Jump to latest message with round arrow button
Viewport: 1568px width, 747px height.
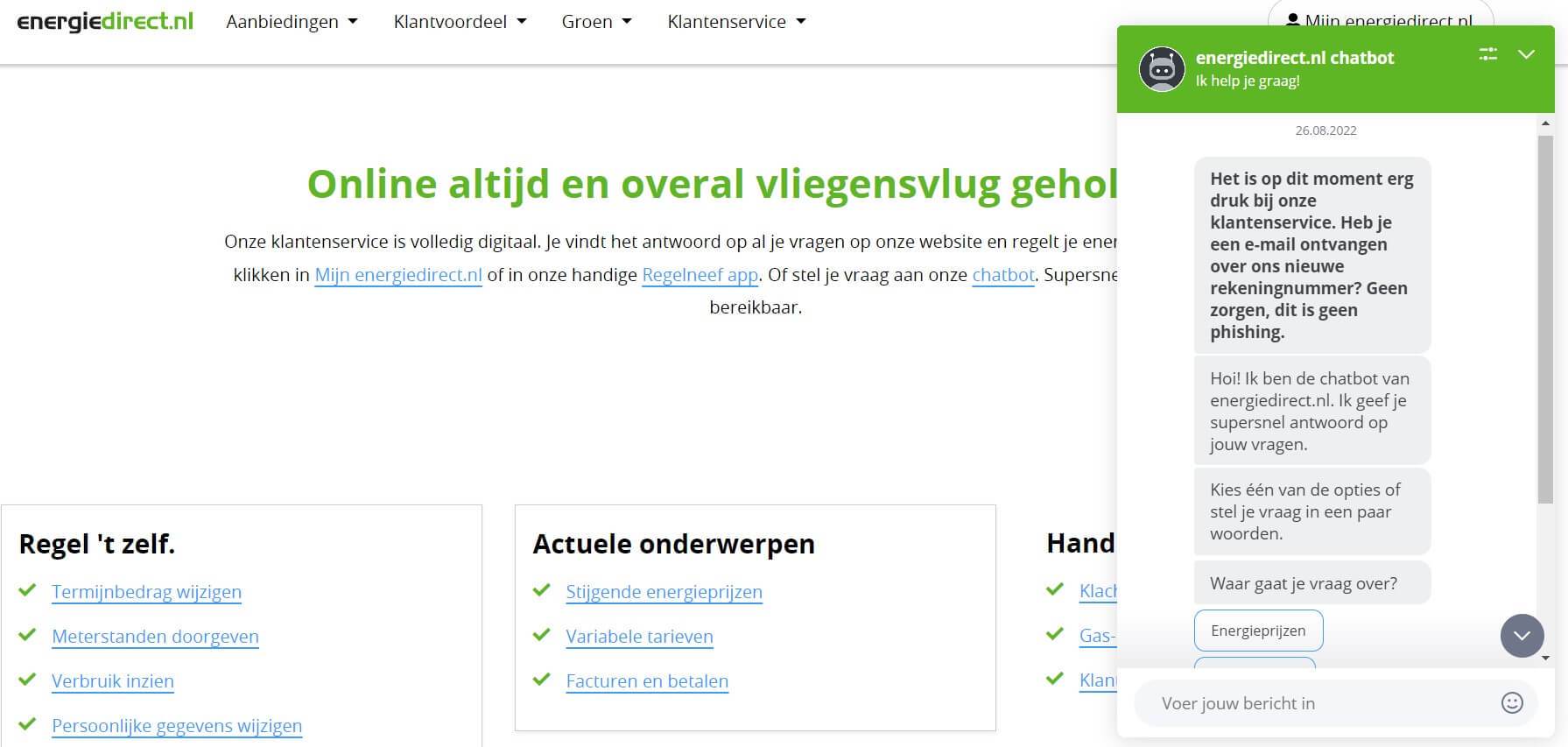1522,636
